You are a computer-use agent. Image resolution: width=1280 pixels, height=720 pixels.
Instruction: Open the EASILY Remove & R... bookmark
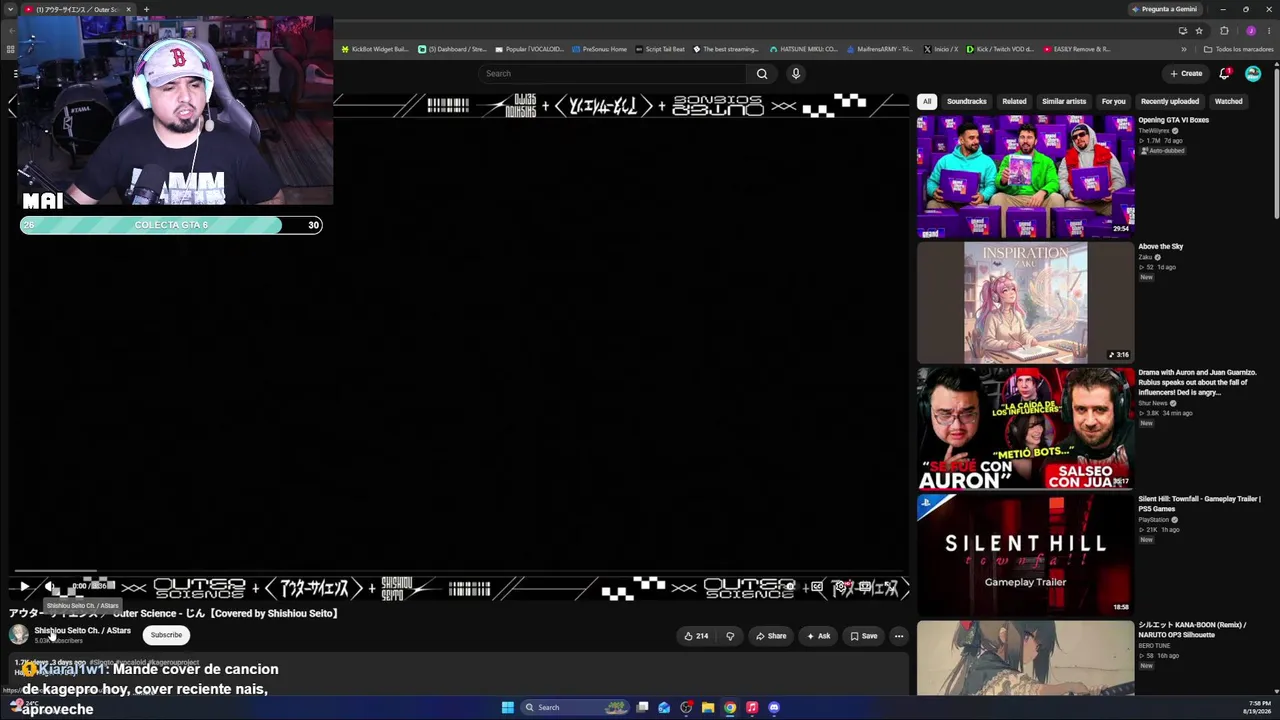[x=1077, y=49]
